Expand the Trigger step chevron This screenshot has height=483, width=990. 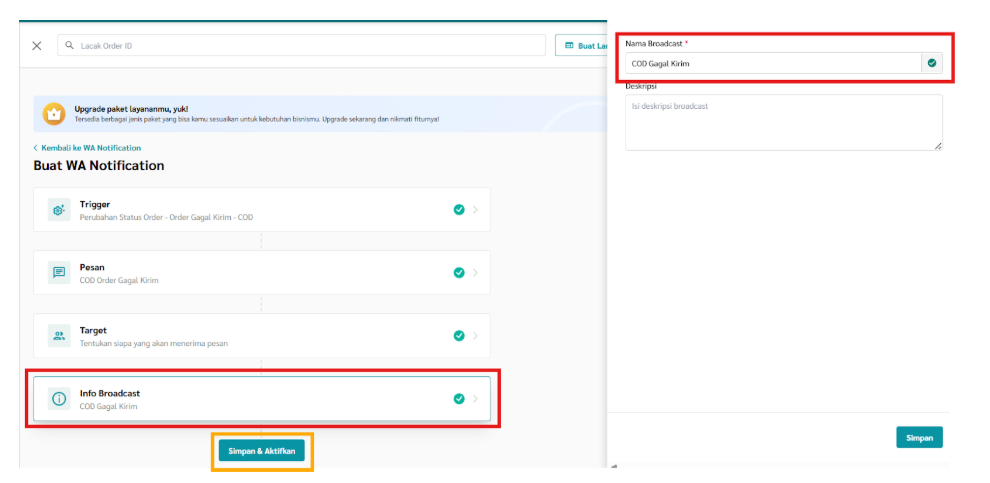[x=476, y=210]
